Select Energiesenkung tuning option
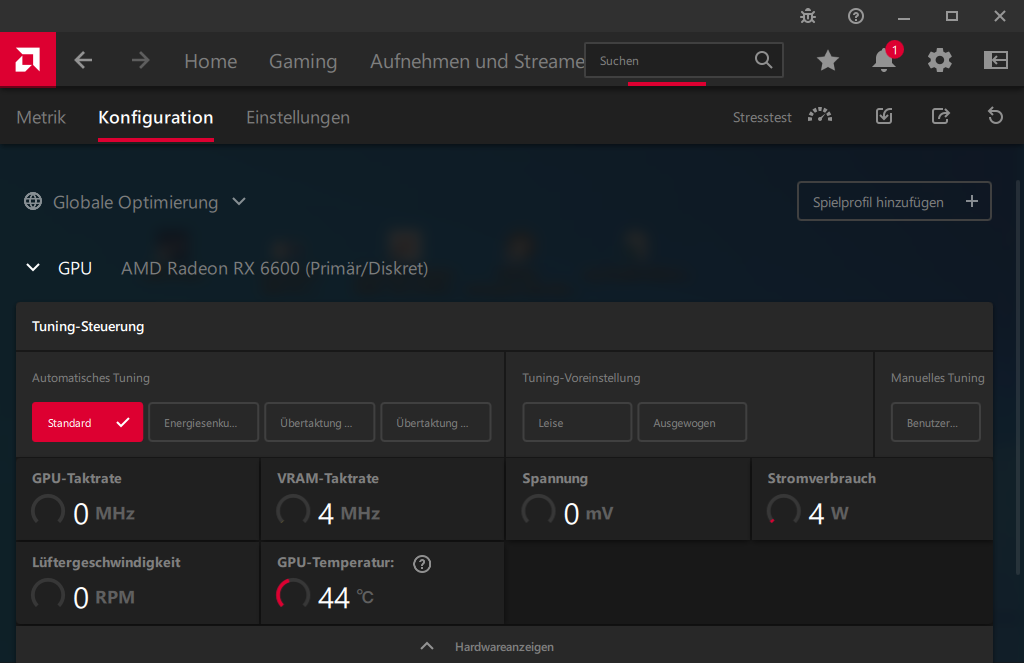This screenshot has width=1024, height=663. pyautogui.click(x=204, y=422)
